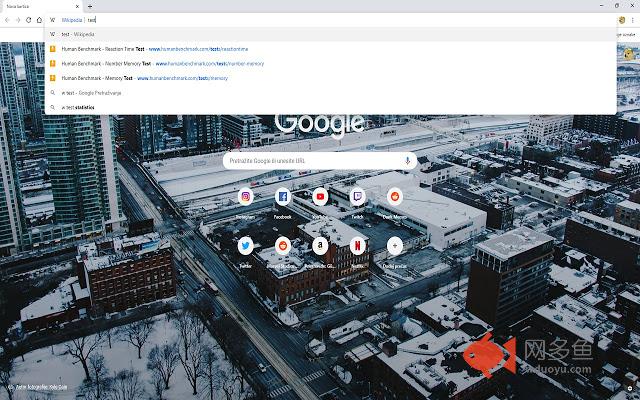
Task: Reload the page with refresh button
Action: tap(28, 19)
